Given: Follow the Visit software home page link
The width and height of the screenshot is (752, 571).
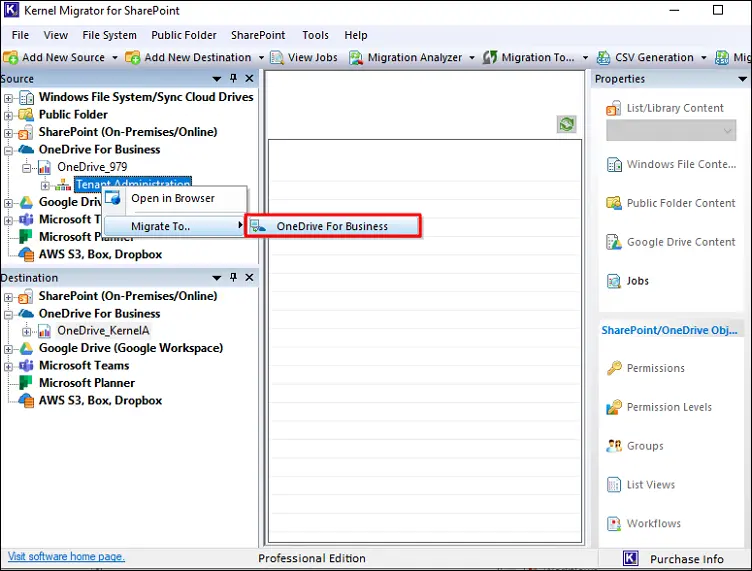Looking at the screenshot, I should [66, 557].
